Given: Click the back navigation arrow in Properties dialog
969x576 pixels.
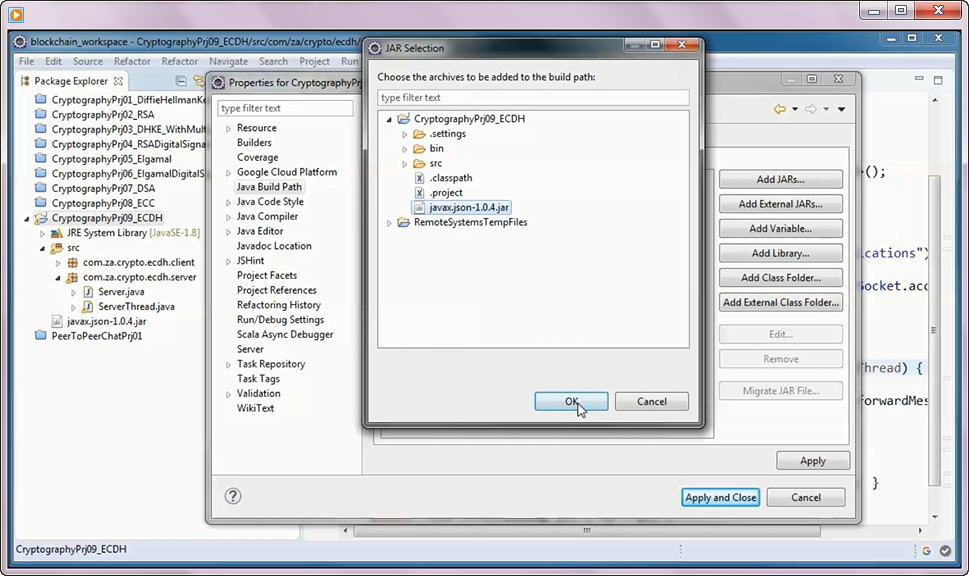Looking at the screenshot, I should (780, 109).
